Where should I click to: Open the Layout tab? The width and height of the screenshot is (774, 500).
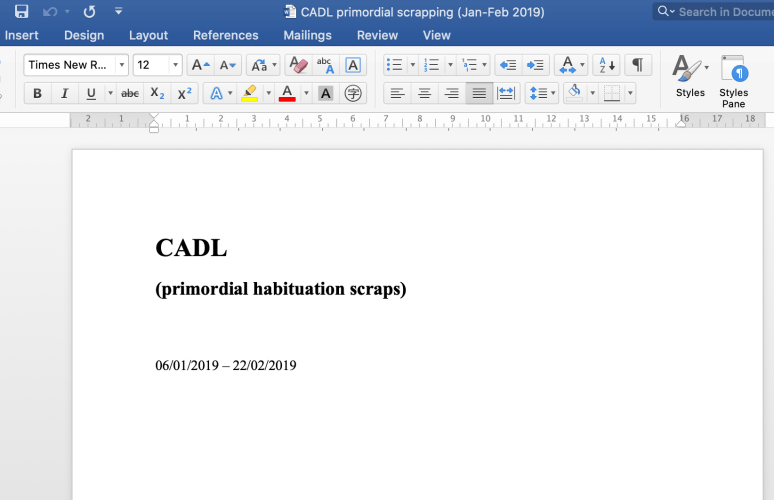click(148, 35)
